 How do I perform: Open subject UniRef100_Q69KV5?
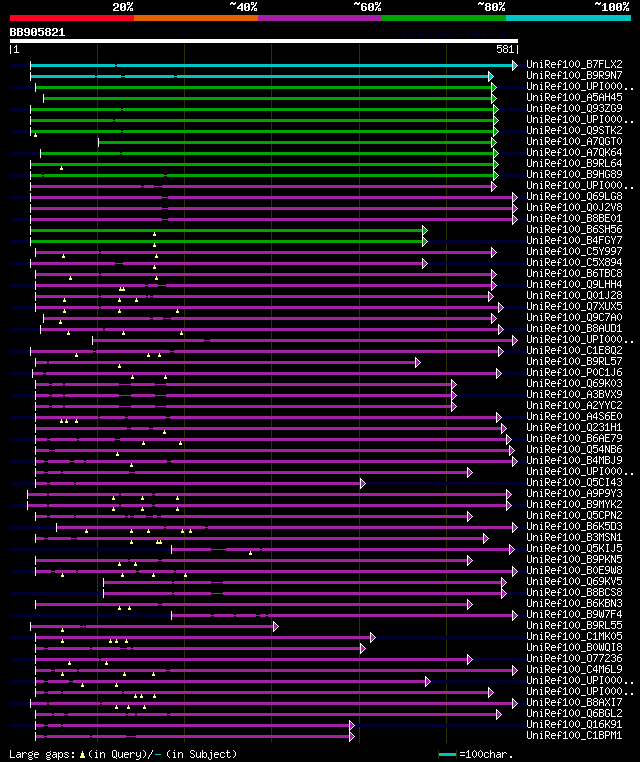(x=574, y=581)
